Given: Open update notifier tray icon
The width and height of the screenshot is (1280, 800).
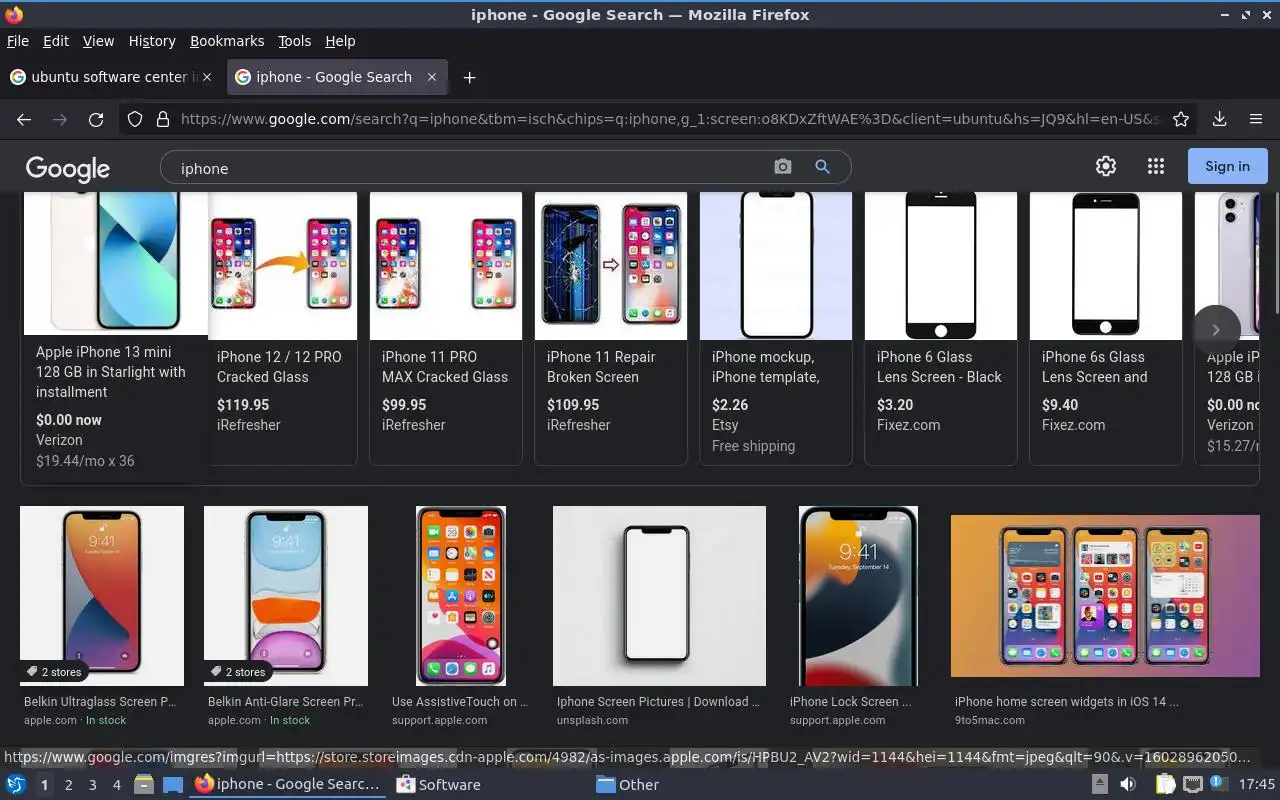Looking at the screenshot, I should (x=1218, y=784).
